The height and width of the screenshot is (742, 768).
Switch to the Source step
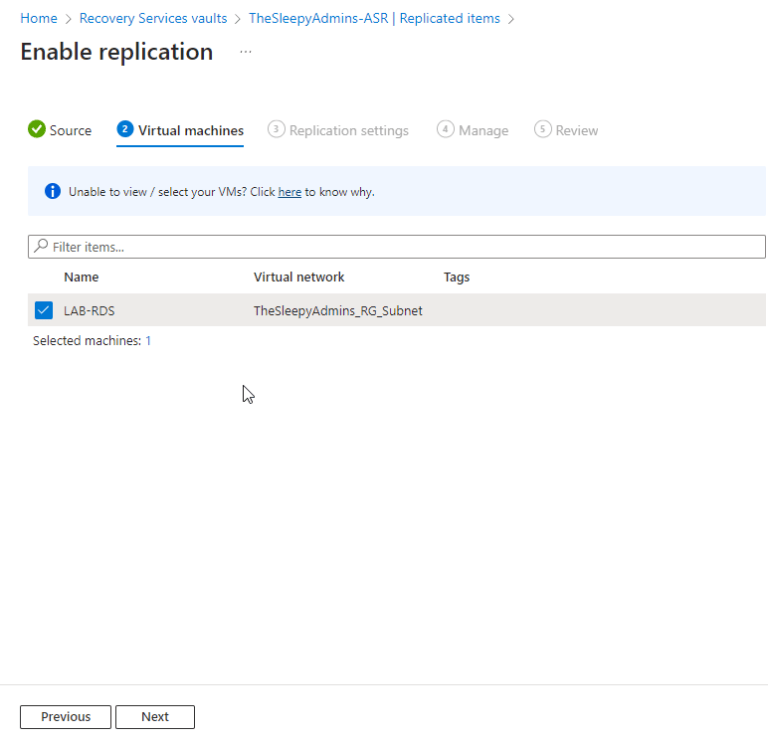point(70,130)
